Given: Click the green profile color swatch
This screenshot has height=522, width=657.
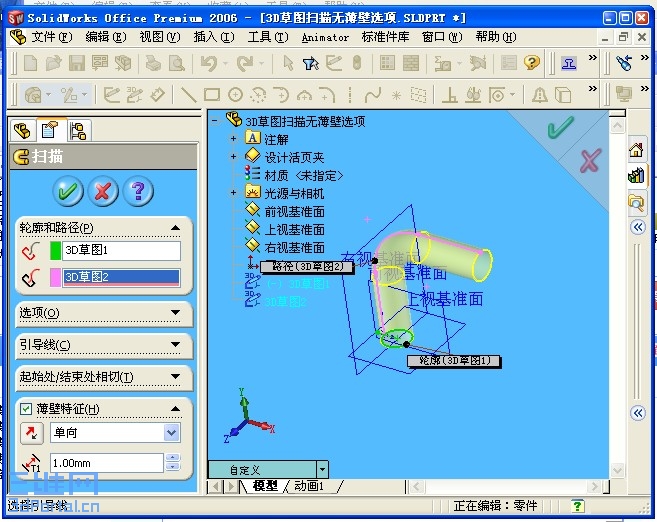Looking at the screenshot, I should [55, 251].
